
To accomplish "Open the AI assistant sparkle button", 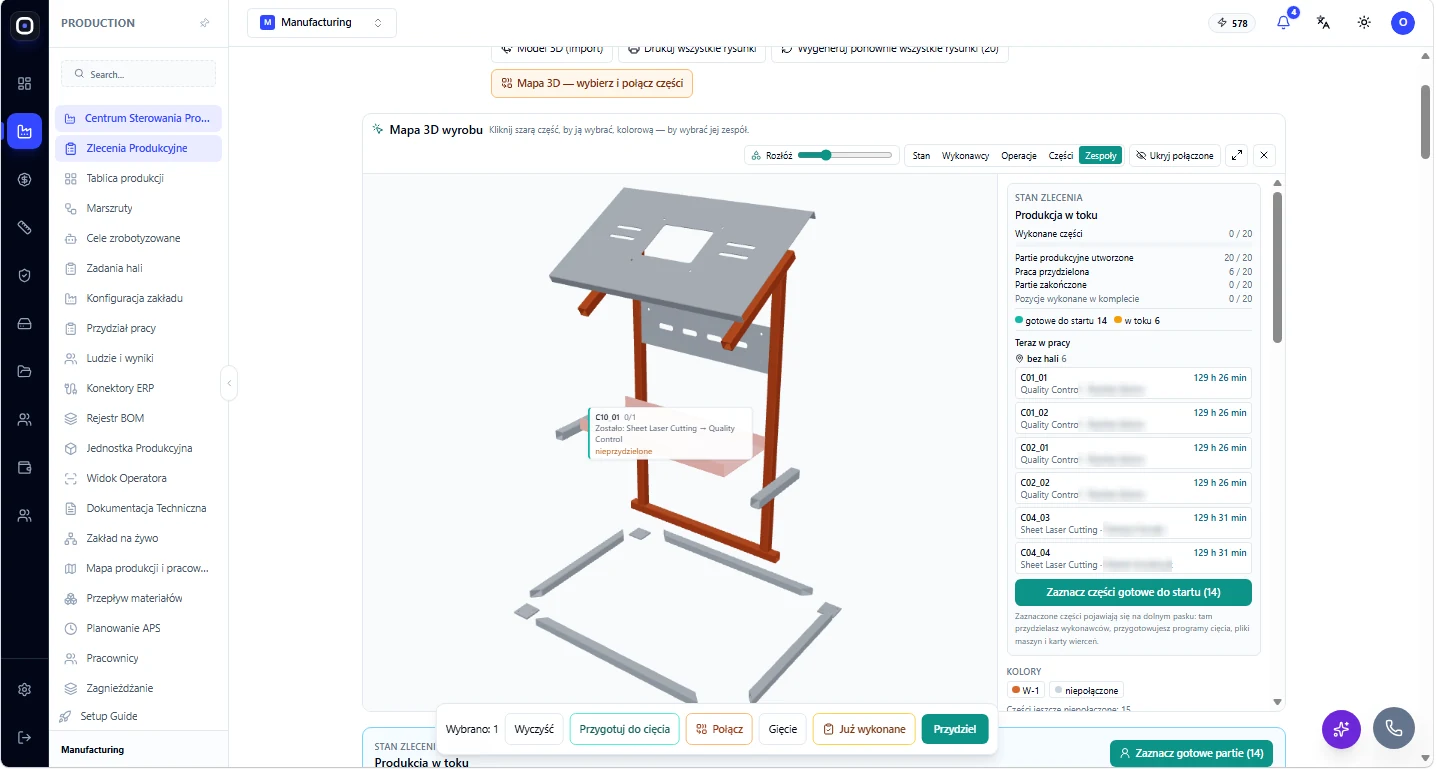I will [1342, 729].
